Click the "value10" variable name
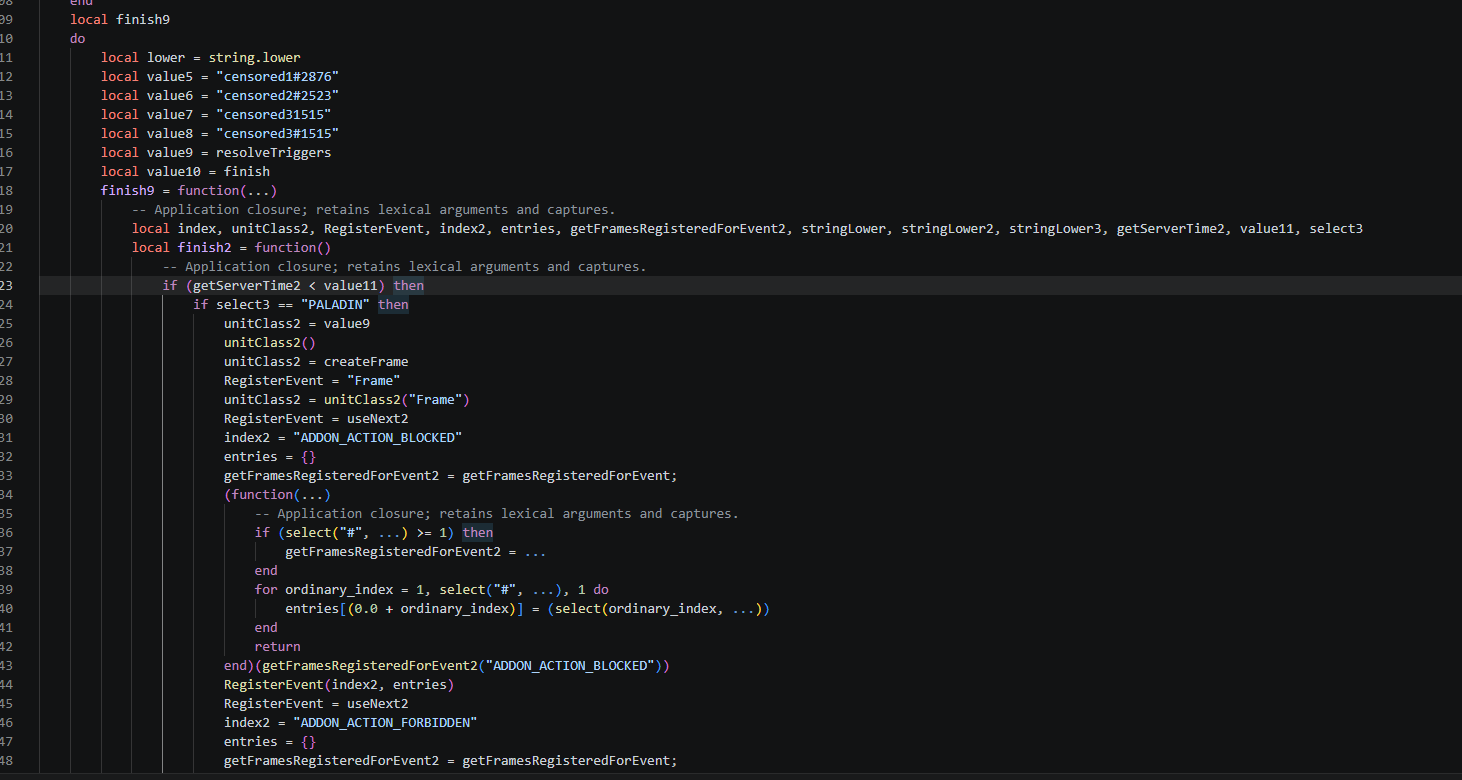The image size is (1462, 780). pos(174,171)
